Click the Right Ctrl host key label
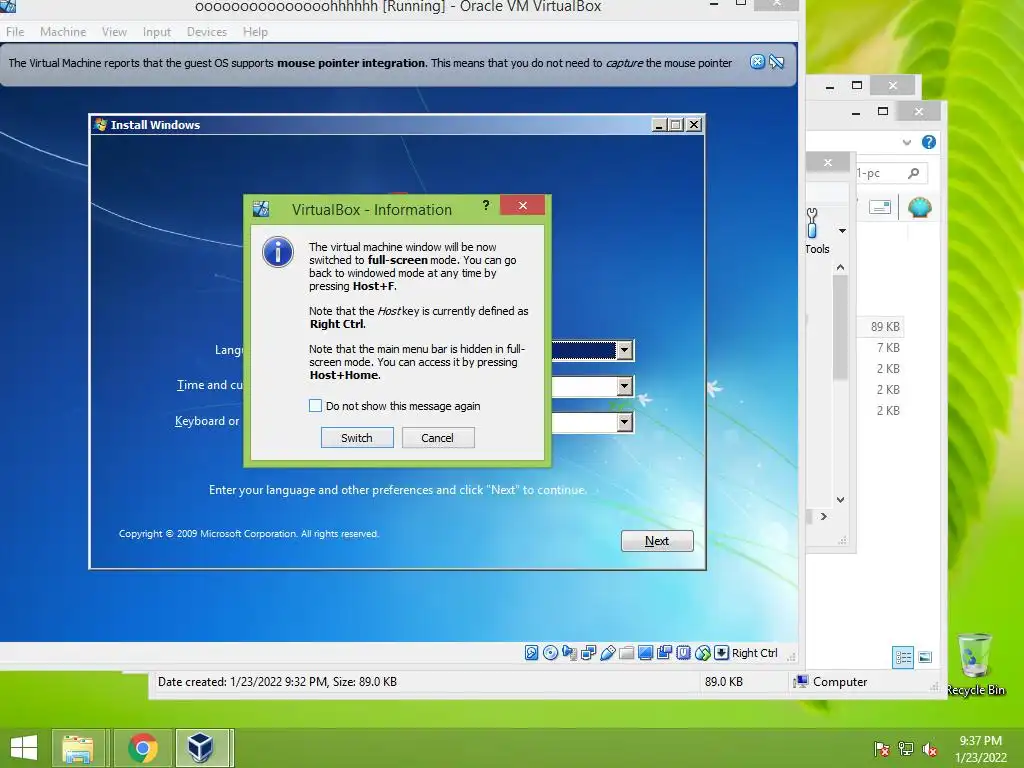The width and height of the screenshot is (1024, 768). coord(755,653)
